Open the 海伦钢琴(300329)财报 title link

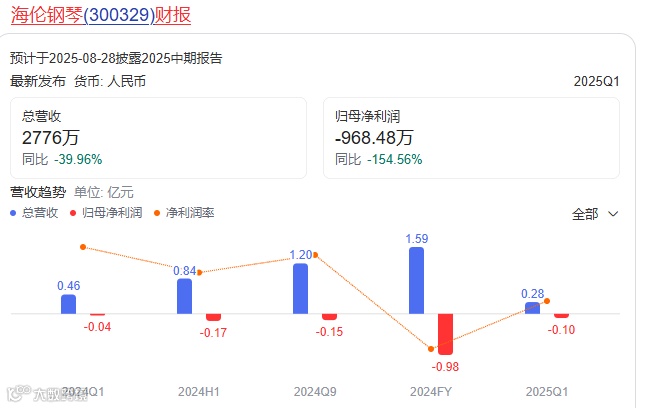pyautogui.click(x=101, y=15)
